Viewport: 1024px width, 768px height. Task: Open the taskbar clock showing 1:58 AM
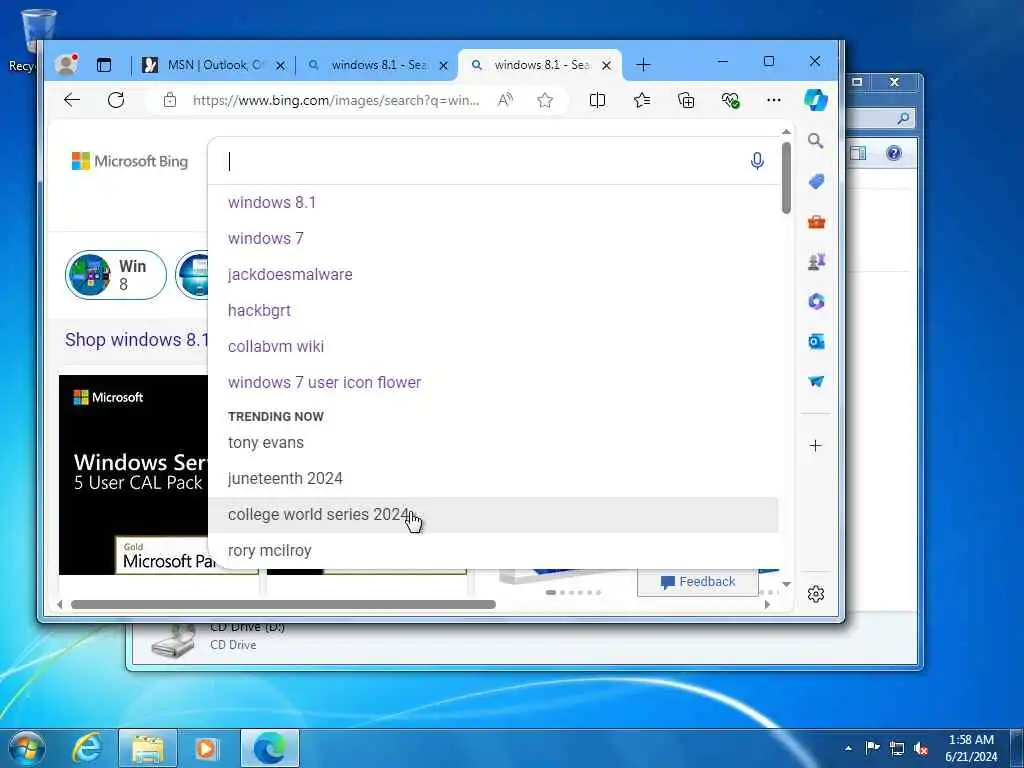click(971, 748)
